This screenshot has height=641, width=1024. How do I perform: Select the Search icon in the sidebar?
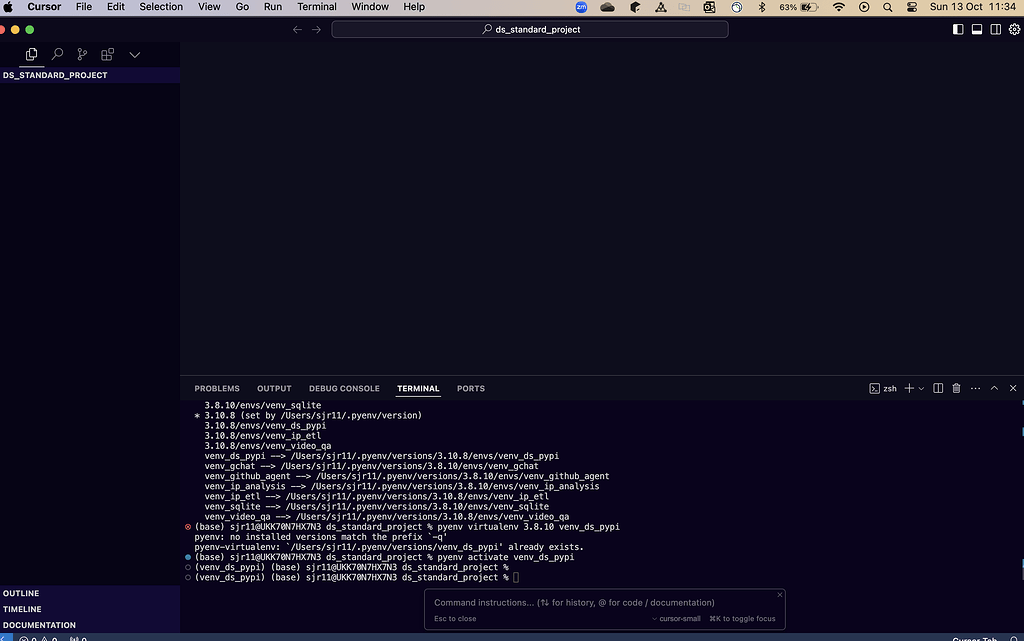(57, 54)
